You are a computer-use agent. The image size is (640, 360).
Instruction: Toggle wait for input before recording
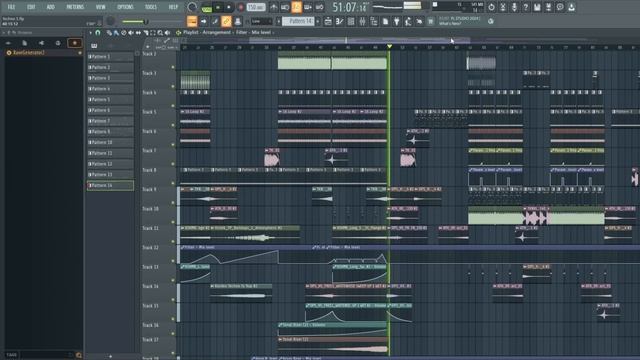pos(285,7)
